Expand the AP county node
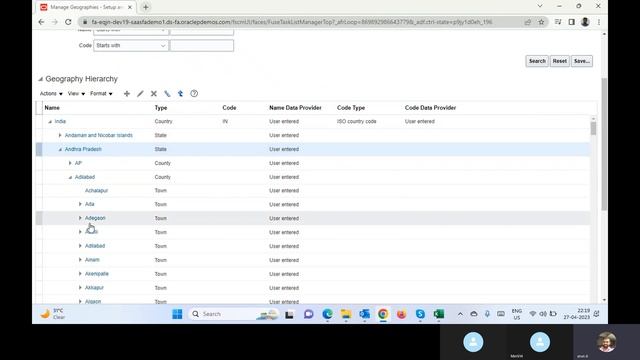This screenshot has width=640, height=360. 70,163
